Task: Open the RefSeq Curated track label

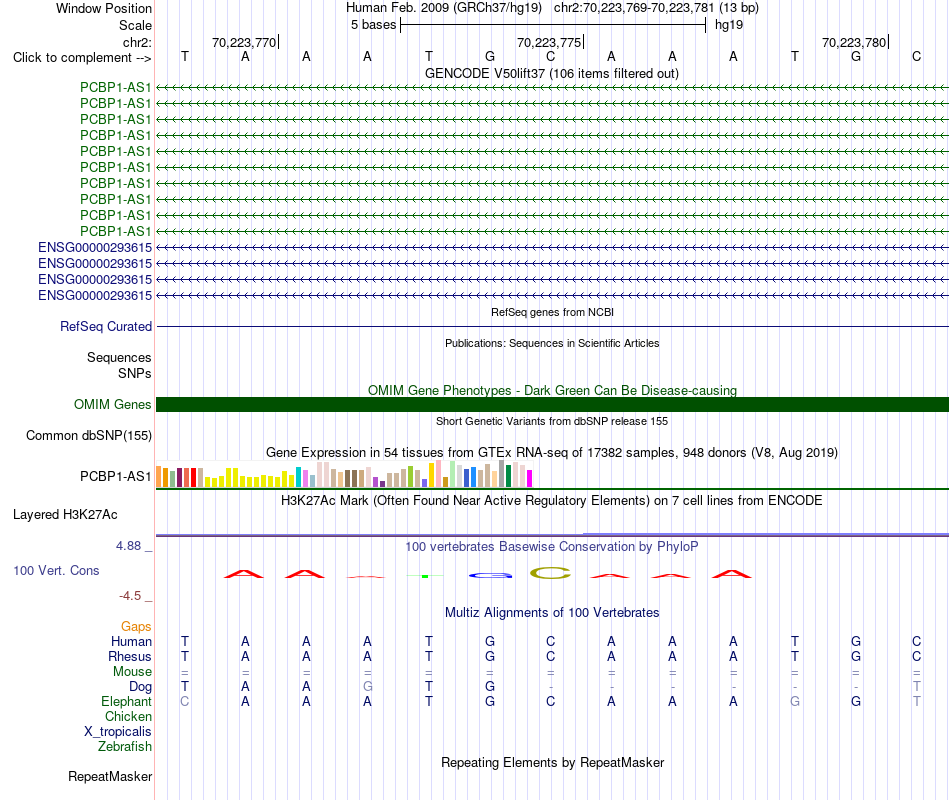Action: coord(106,327)
